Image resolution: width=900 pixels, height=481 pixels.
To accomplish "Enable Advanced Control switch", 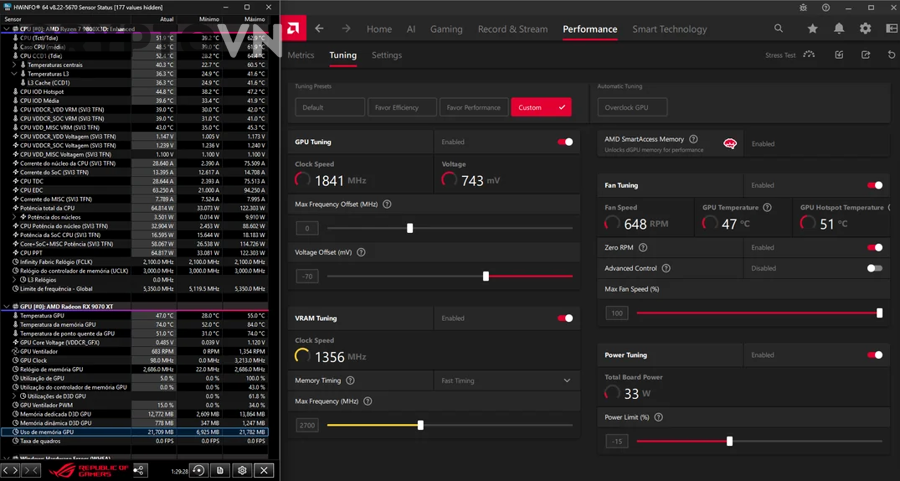I will (875, 268).
